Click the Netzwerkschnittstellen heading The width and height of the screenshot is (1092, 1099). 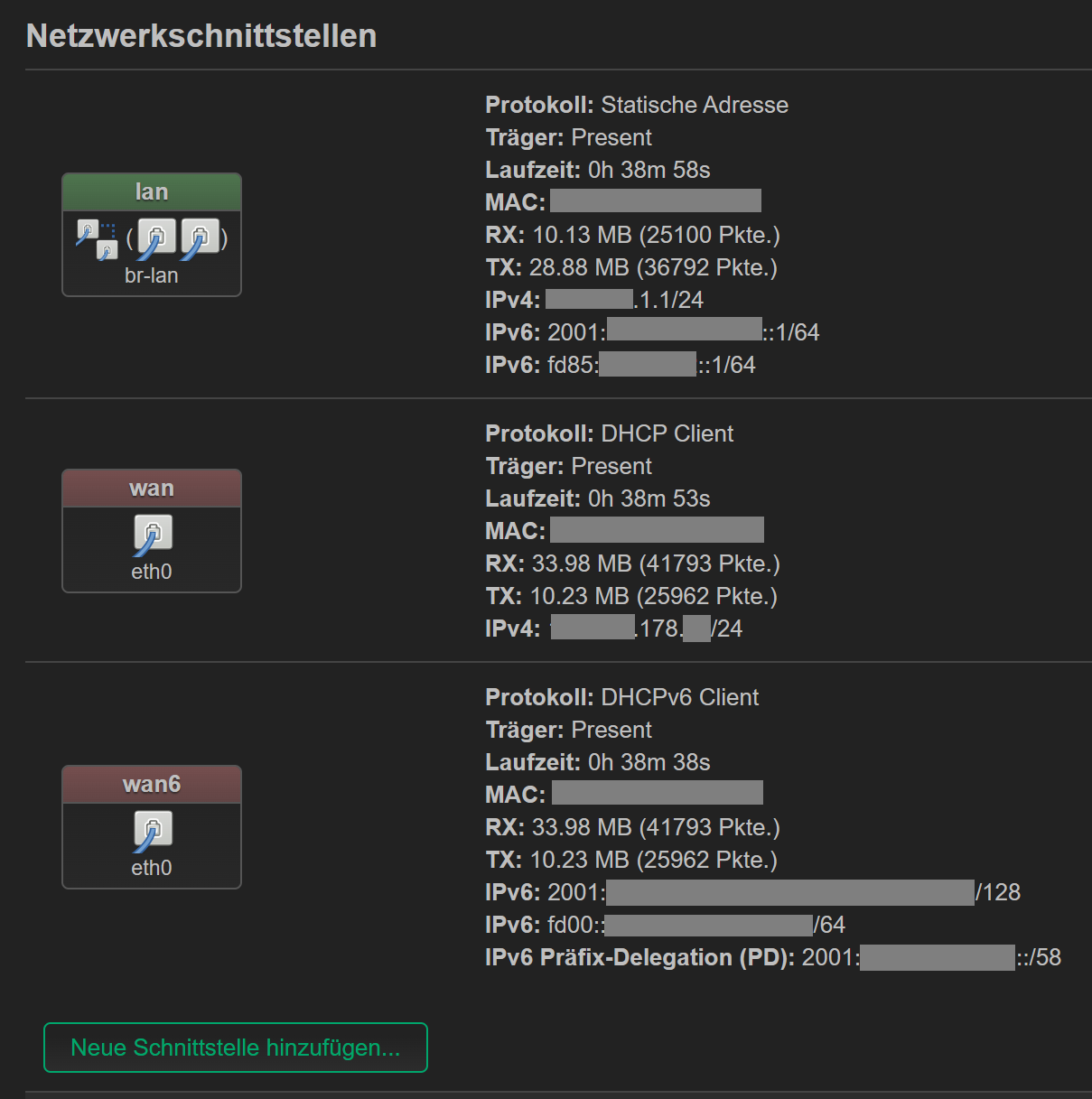click(x=201, y=36)
